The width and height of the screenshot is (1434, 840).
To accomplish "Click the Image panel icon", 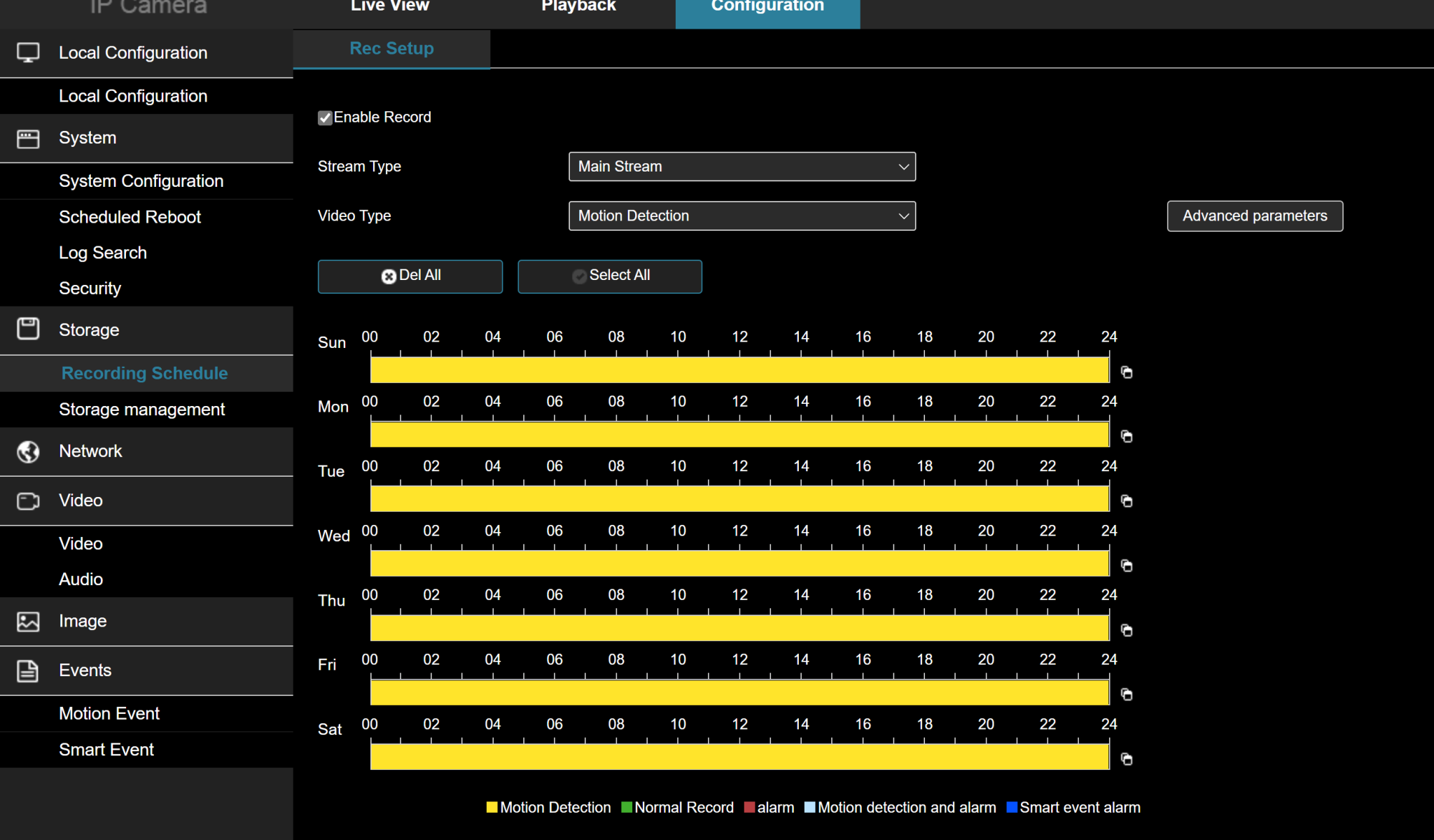I will click(x=28, y=621).
